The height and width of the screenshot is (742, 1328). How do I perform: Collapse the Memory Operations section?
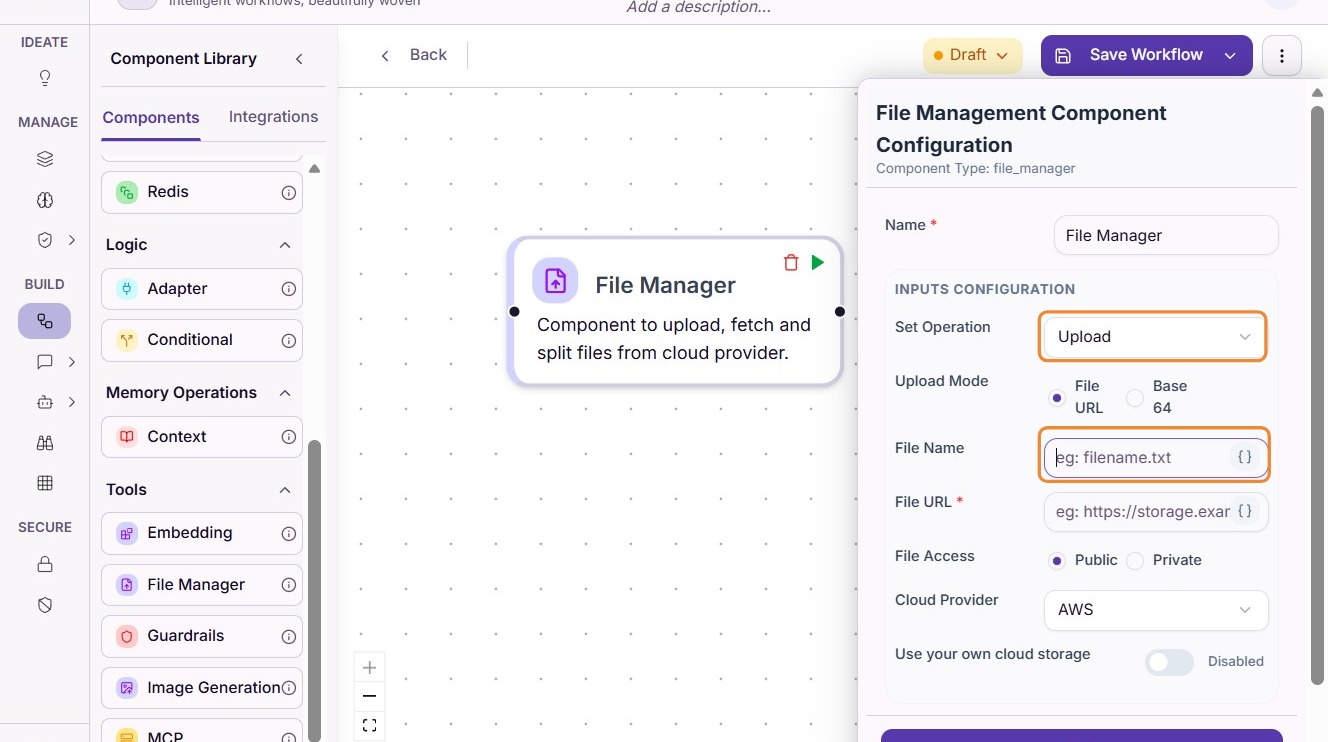point(285,393)
